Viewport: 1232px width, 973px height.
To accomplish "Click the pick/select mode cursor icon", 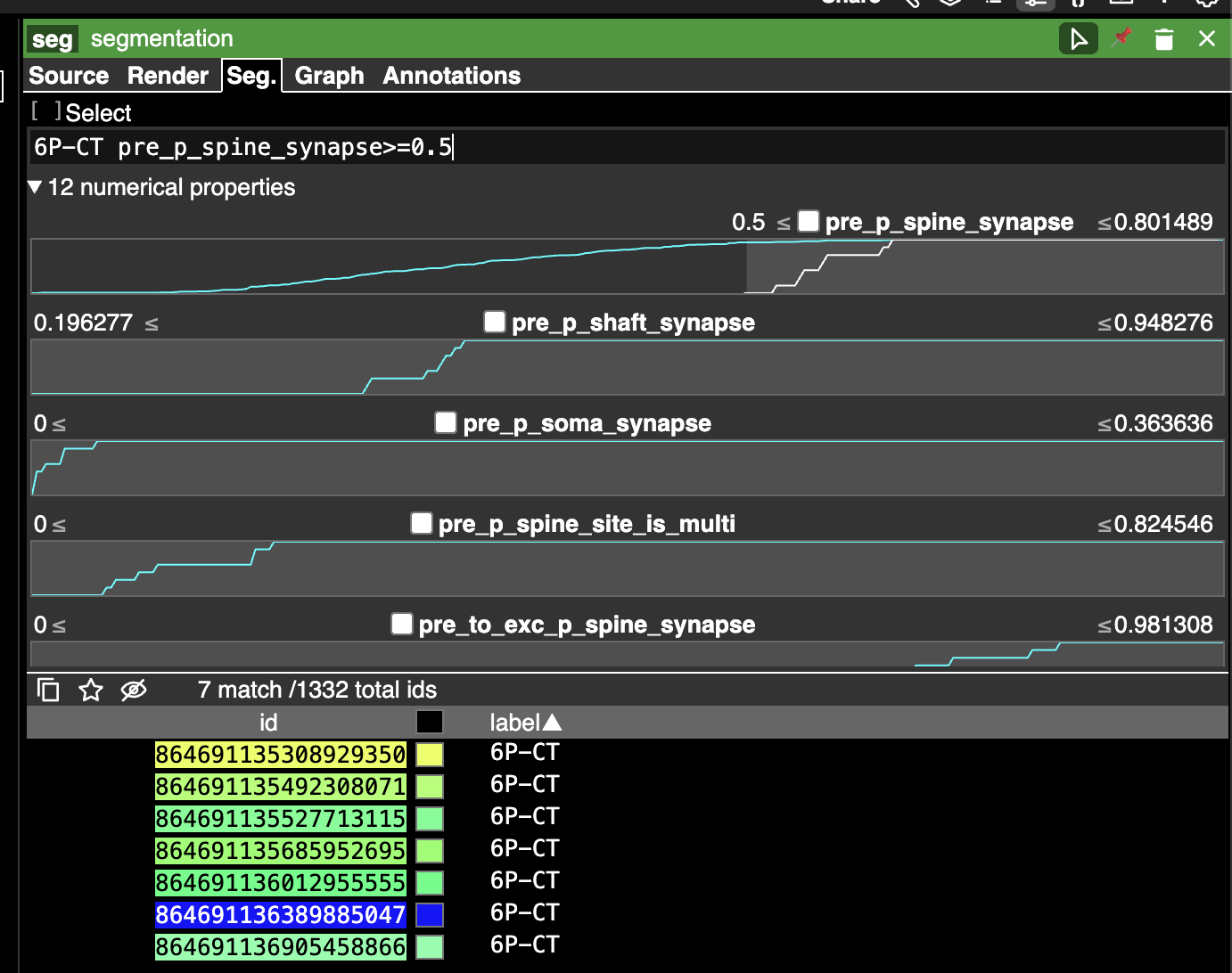I will (x=1079, y=39).
